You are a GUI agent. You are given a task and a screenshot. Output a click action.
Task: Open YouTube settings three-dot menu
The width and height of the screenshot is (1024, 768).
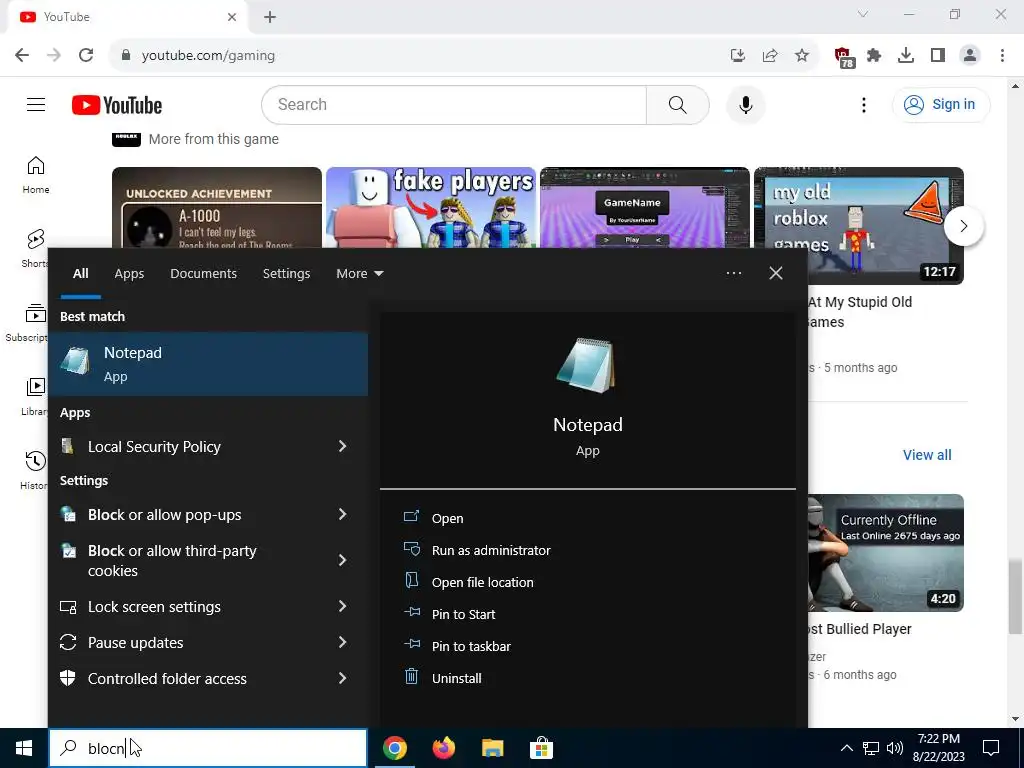click(x=863, y=104)
